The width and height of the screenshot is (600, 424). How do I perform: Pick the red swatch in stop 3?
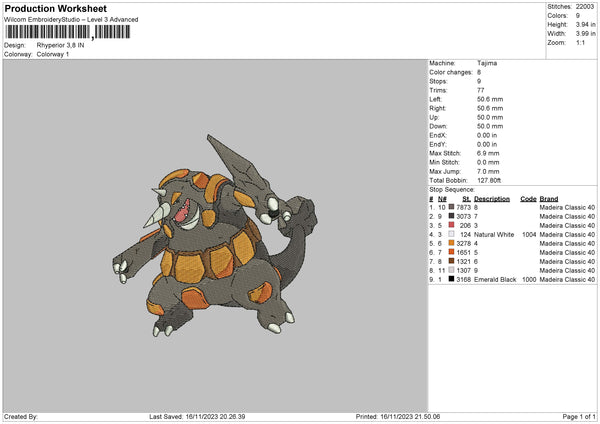click(453, 225)
